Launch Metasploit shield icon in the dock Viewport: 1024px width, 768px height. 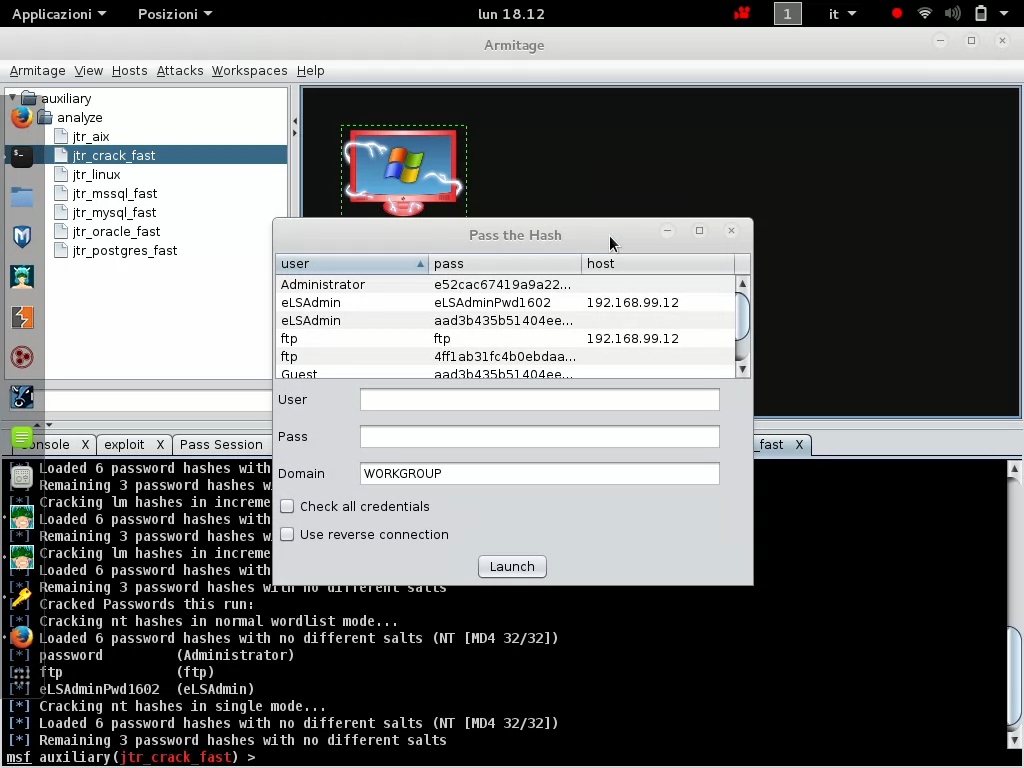tap(22, 236)
